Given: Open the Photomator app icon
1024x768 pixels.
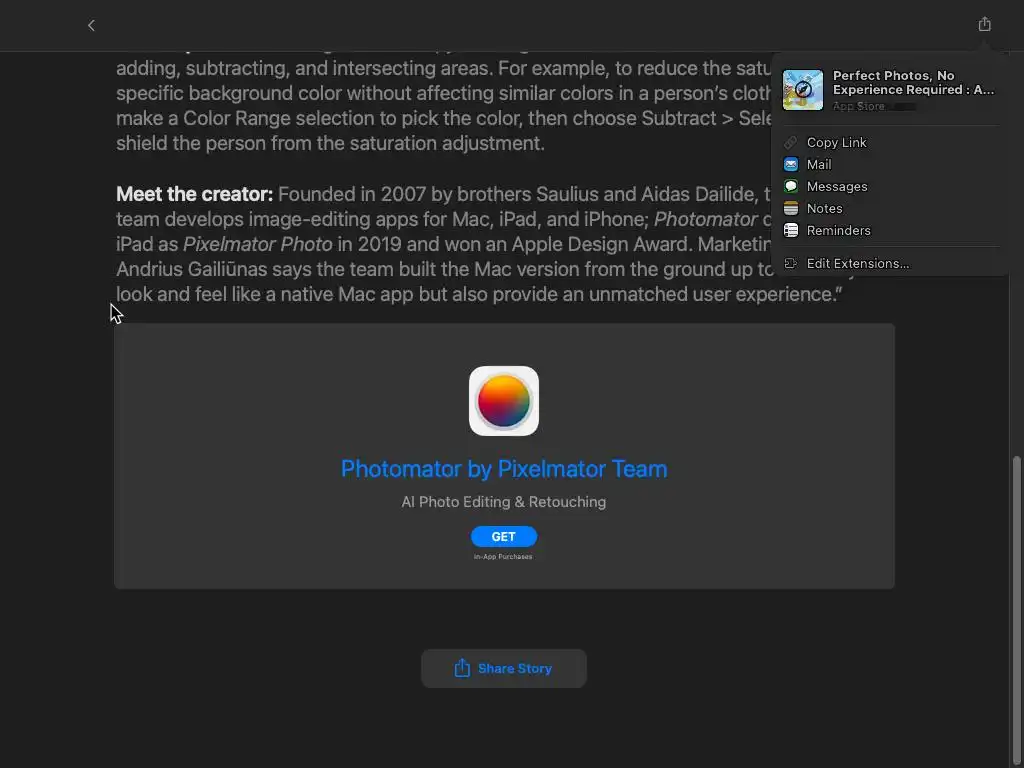Looking at the screenshot, I should pos(504,401).
